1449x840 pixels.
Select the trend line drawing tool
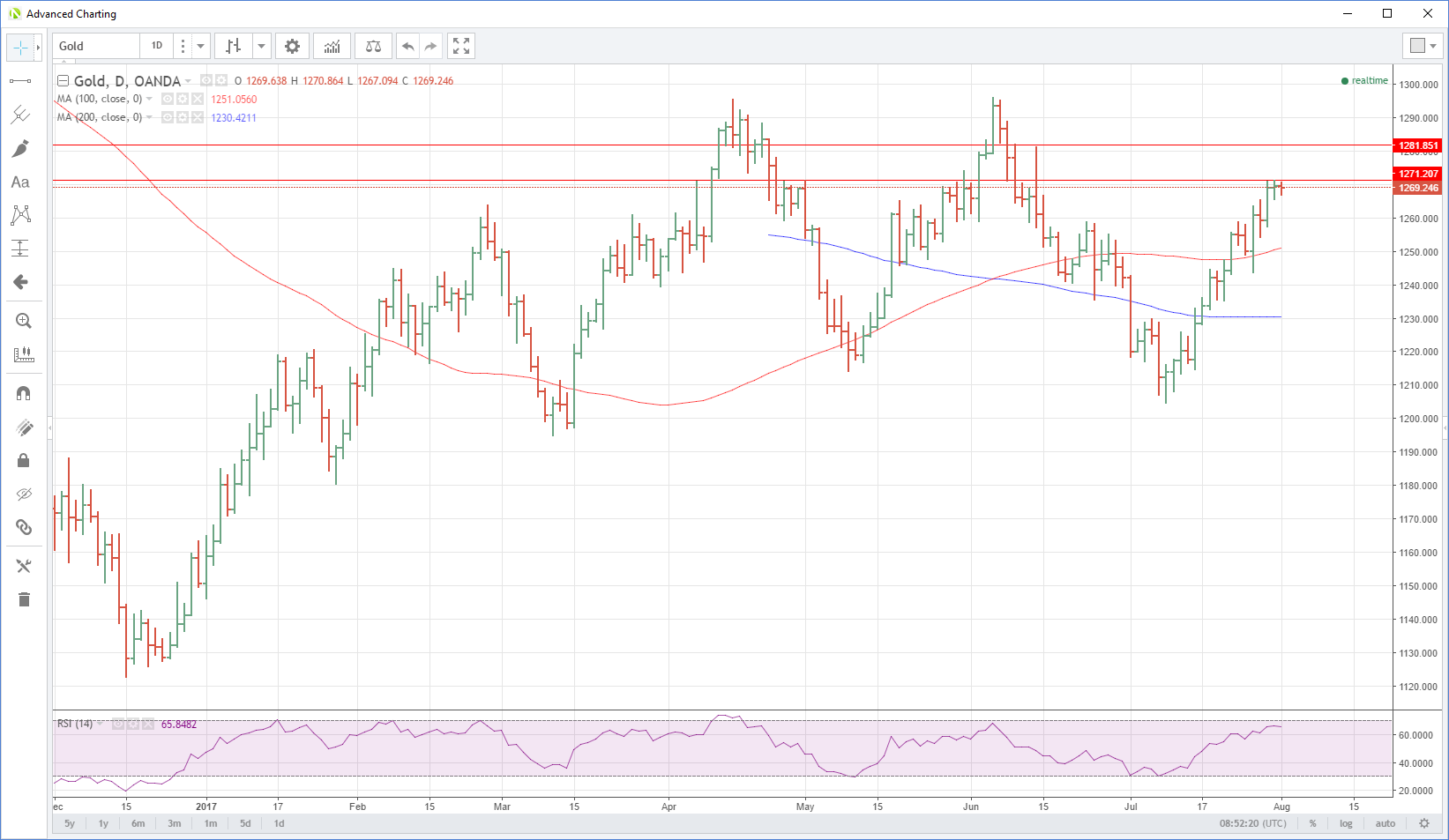[20, 81]
